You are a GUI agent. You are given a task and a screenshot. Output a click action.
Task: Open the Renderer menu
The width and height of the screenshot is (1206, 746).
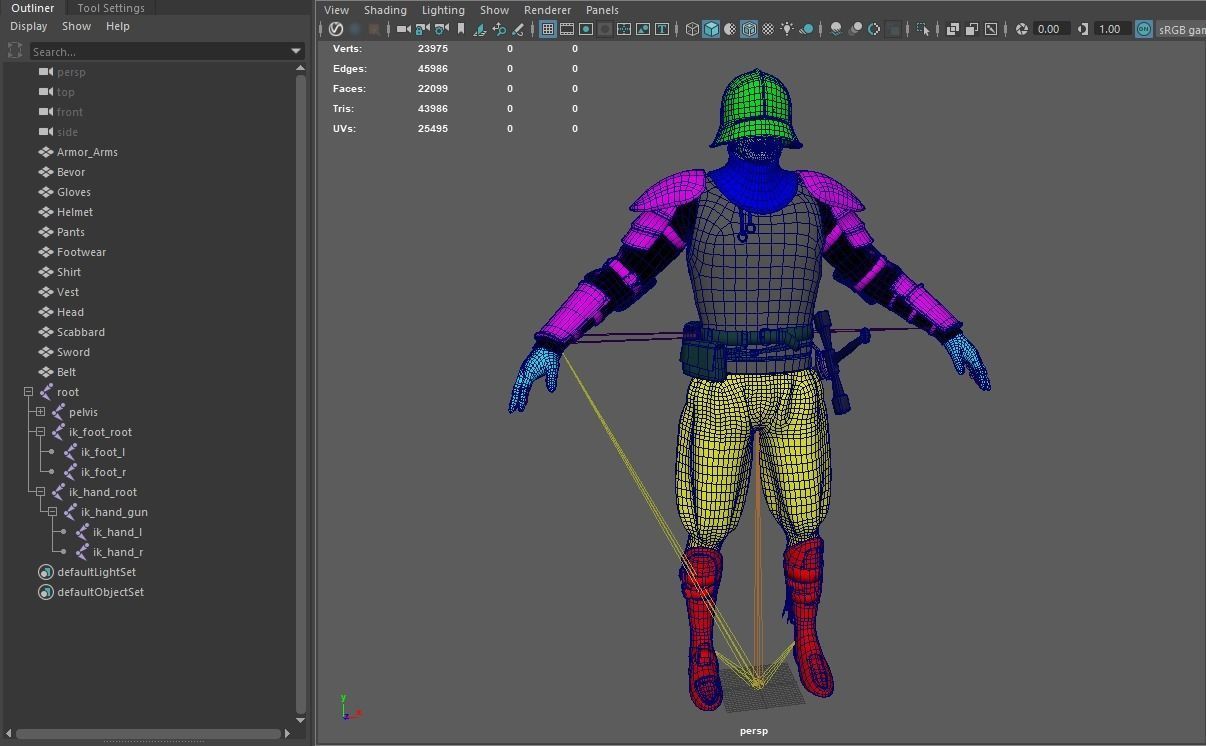[547, 10]
